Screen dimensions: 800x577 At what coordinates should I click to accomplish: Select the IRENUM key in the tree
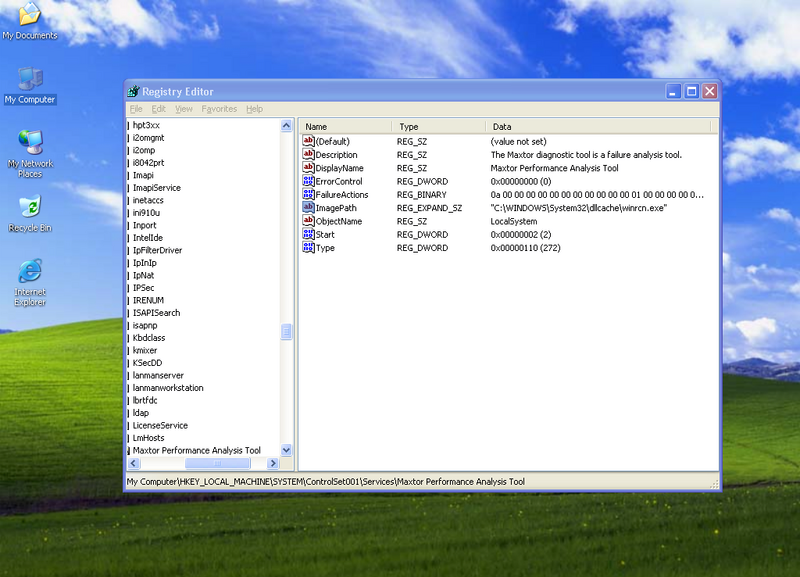coord(148,300)
